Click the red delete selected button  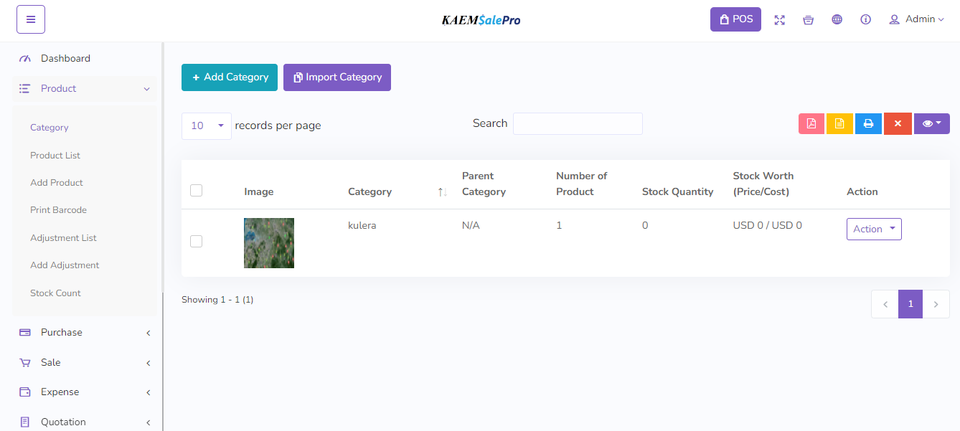(x=897, y=124)
